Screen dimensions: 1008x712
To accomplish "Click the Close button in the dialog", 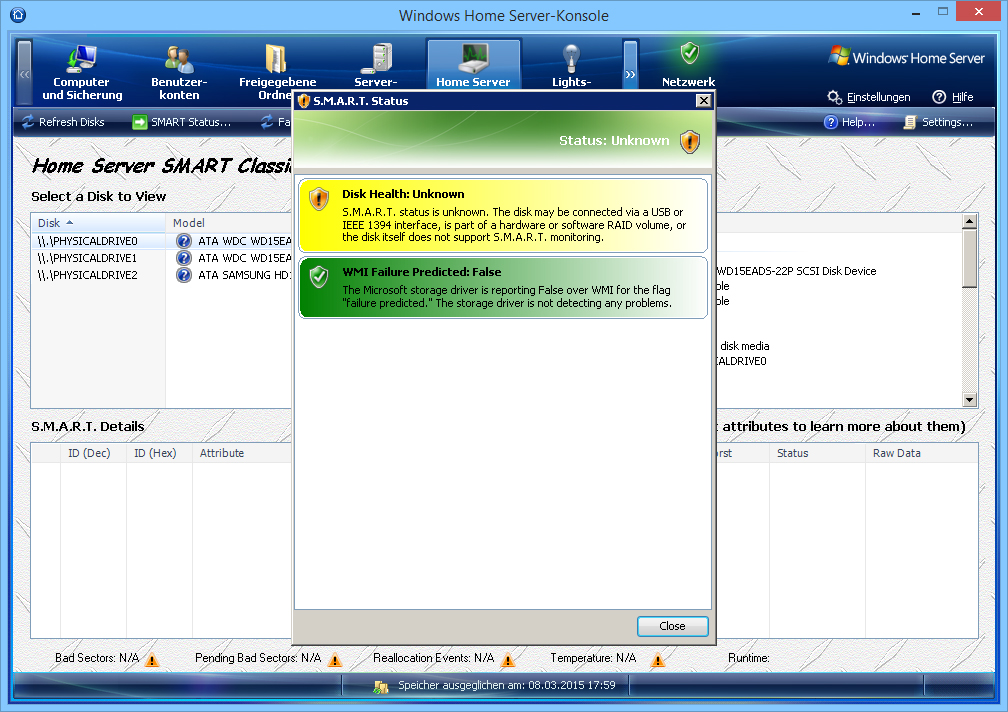I will coord(672,626).
